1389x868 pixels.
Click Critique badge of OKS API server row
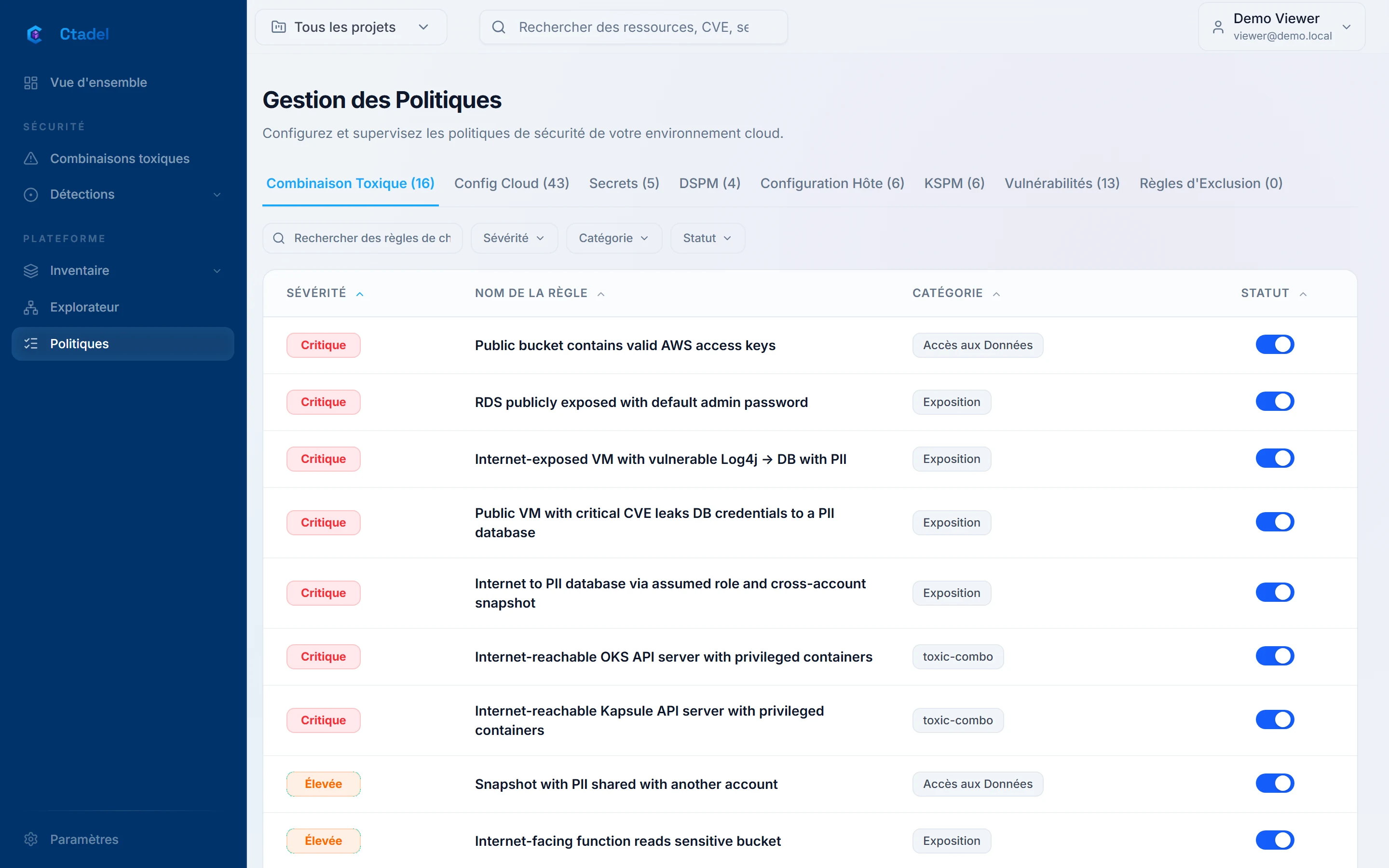[323, 656]
